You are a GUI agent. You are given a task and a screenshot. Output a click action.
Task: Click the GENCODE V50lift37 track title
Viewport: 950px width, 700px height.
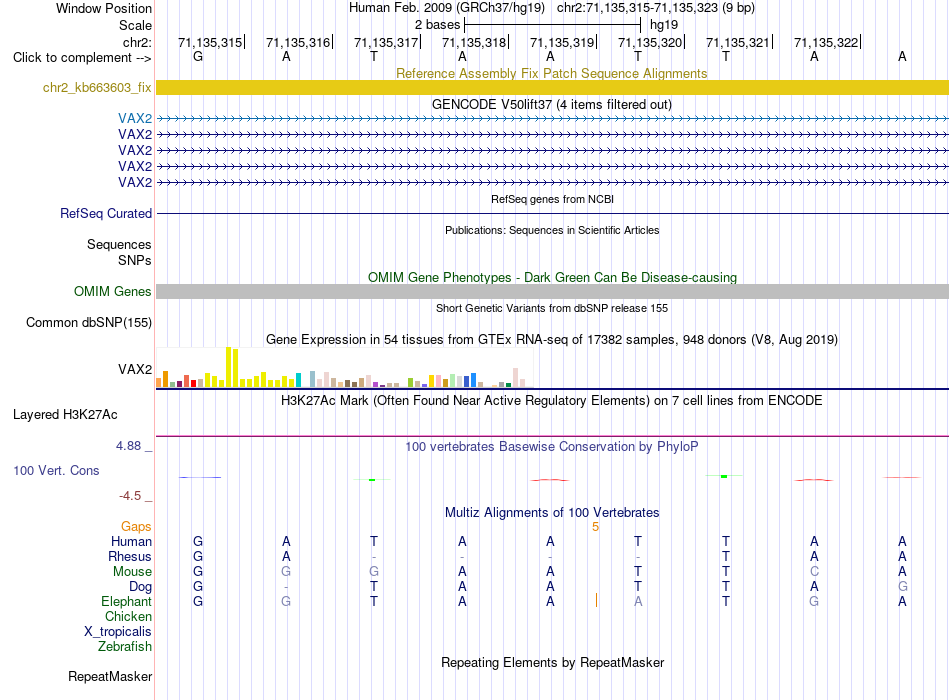point(552,104)
